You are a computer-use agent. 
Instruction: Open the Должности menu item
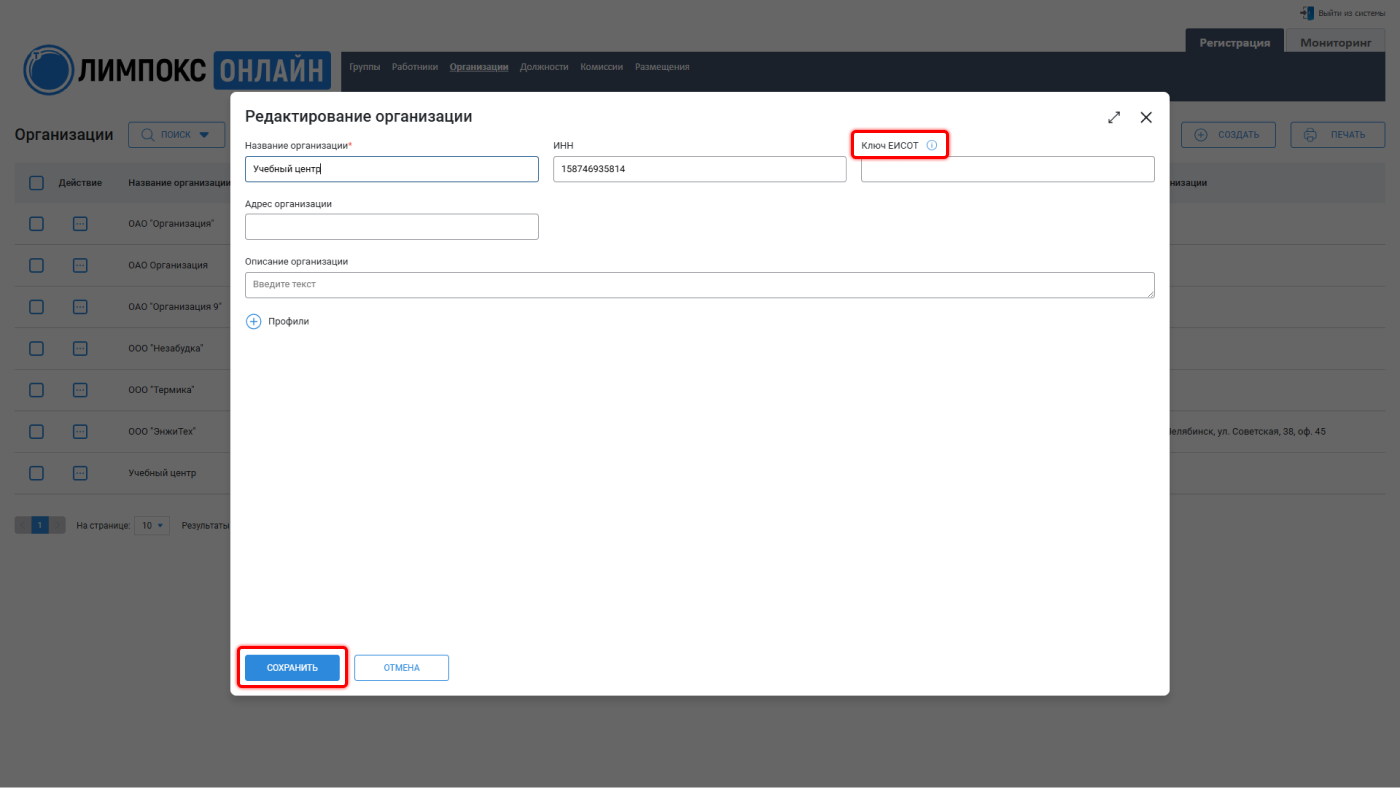pos(544,67)
